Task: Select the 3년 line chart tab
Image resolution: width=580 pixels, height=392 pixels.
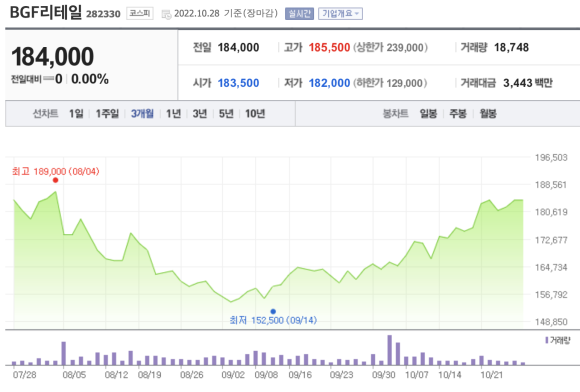Action: [x=199, y=114]
